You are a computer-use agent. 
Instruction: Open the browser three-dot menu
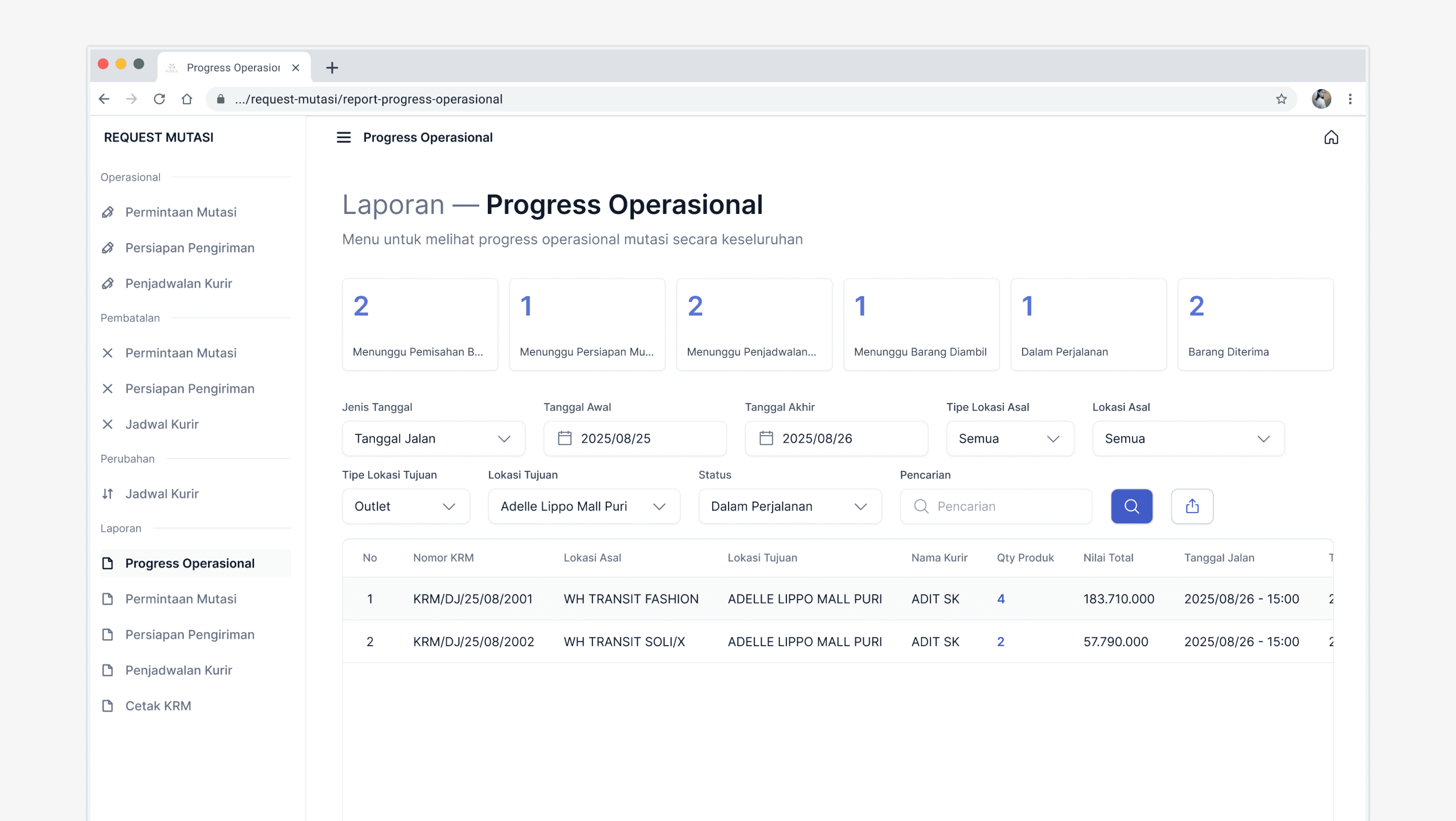1350,99
